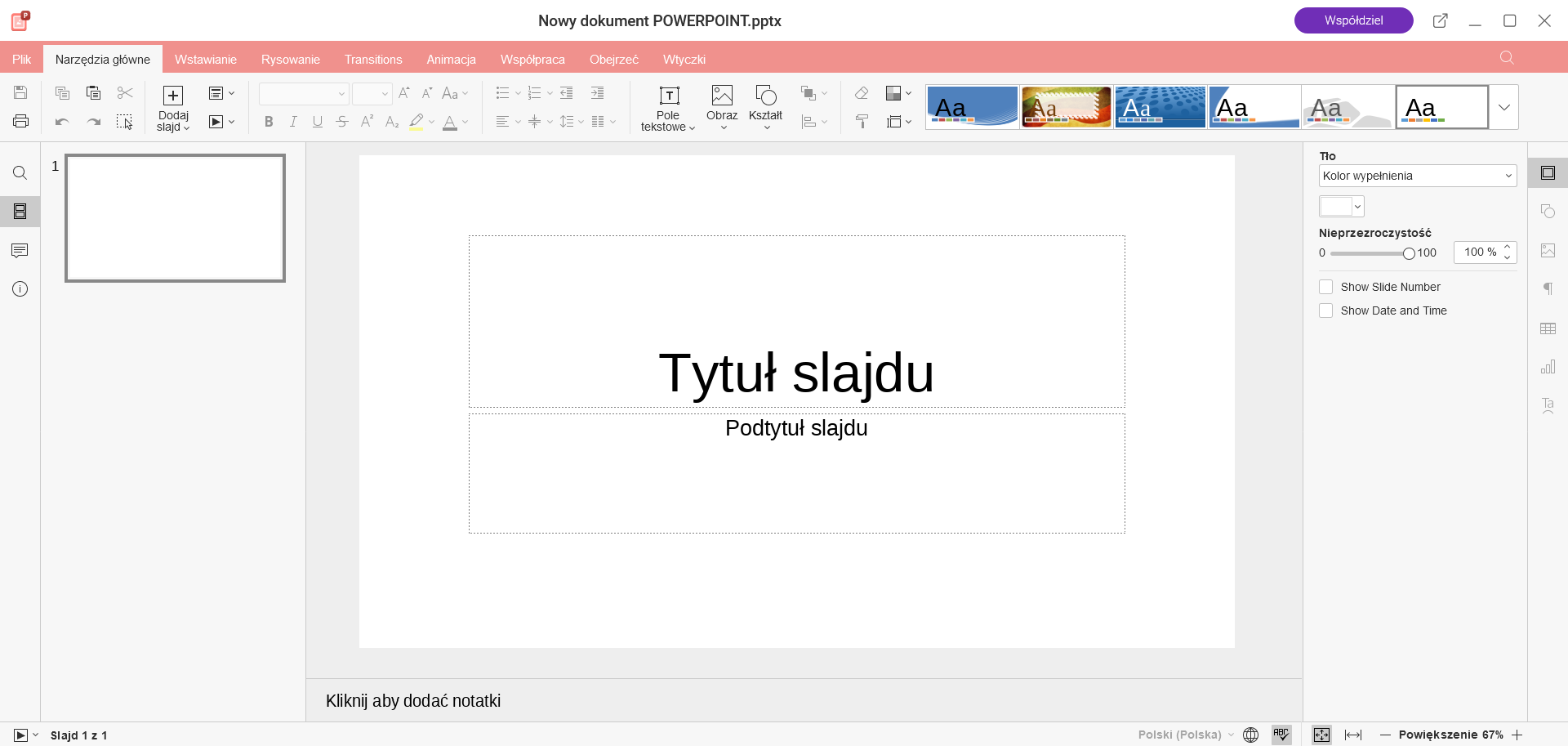Screen dimensions: 1568x746
Task: Click the opacity slider handle
Action: click(x=1409, y=253)
